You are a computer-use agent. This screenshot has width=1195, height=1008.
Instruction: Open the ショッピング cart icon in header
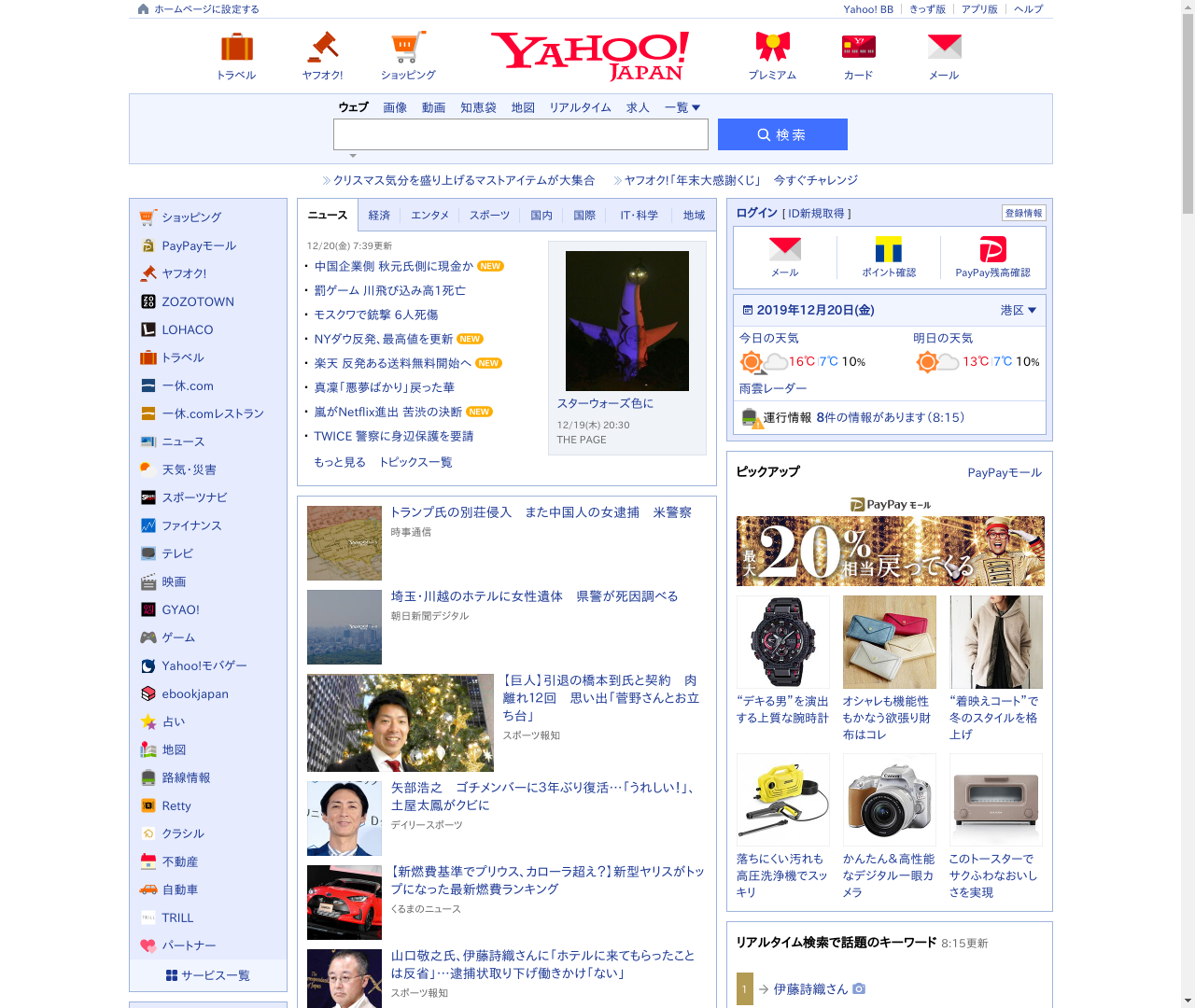click(408, 47)
